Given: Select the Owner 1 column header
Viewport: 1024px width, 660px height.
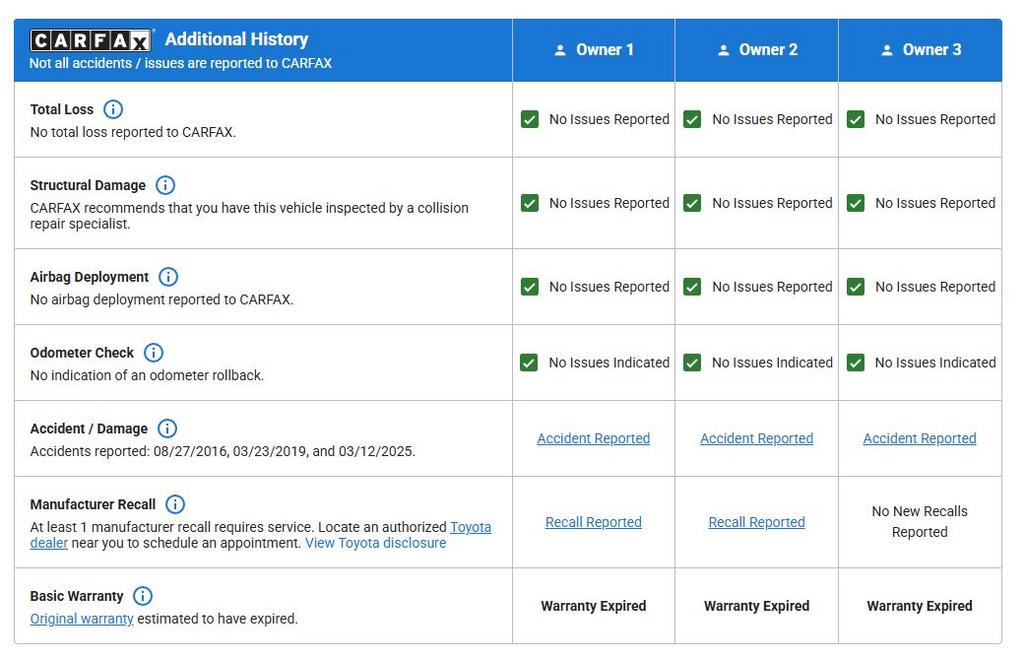Looking at the screenshot, I should tap(594, 50).
